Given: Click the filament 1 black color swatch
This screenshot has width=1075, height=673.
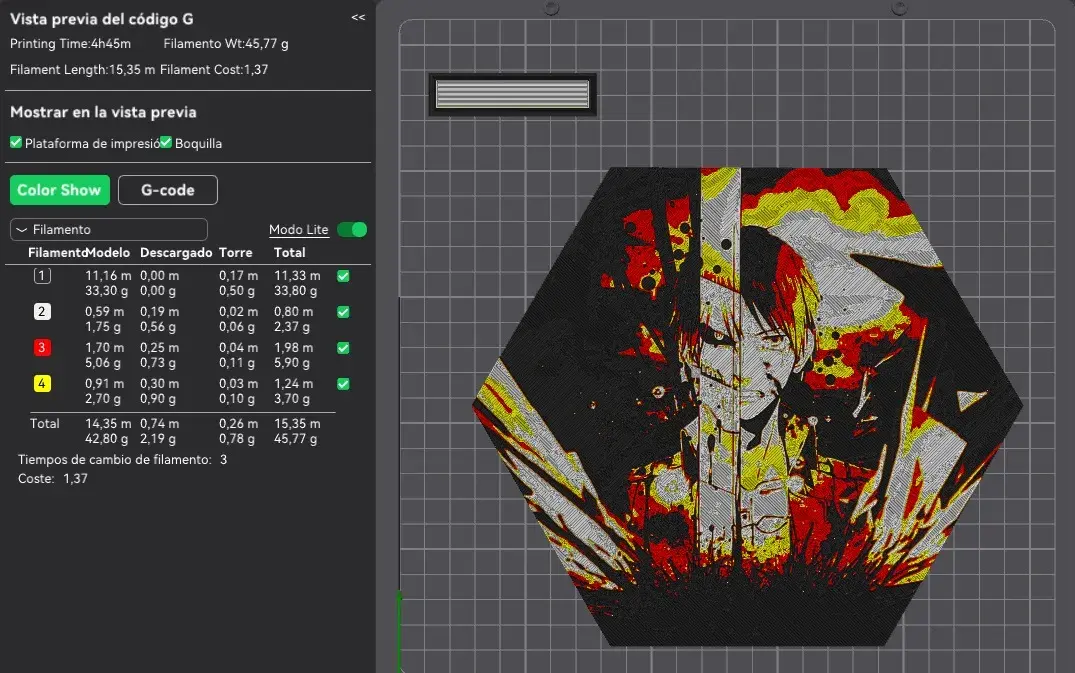Looking at the screenshot, I should 42,276.
